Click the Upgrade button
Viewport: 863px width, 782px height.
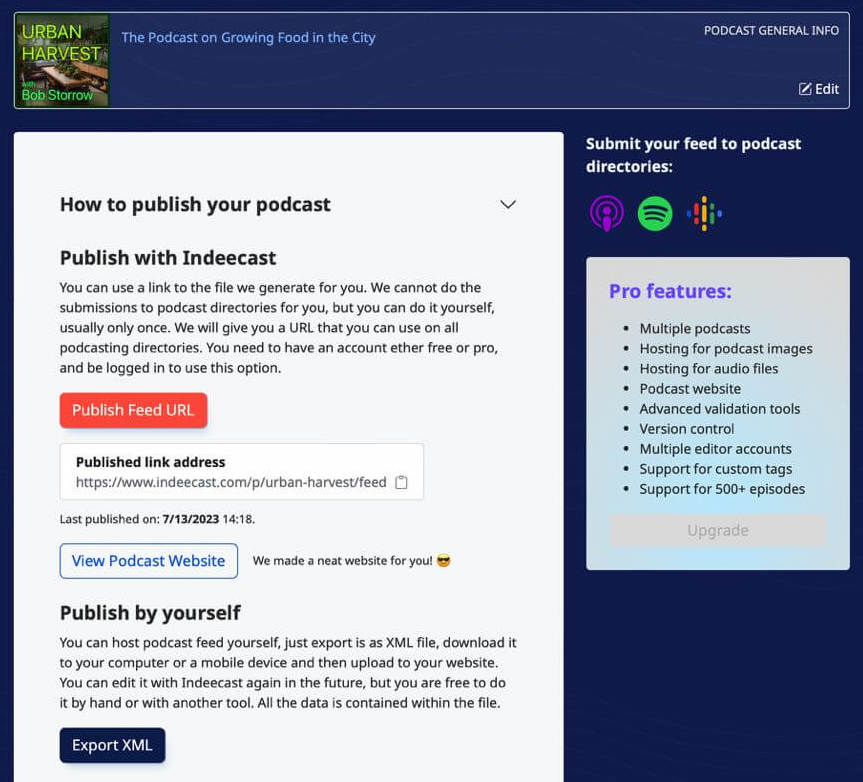point(717,530)
